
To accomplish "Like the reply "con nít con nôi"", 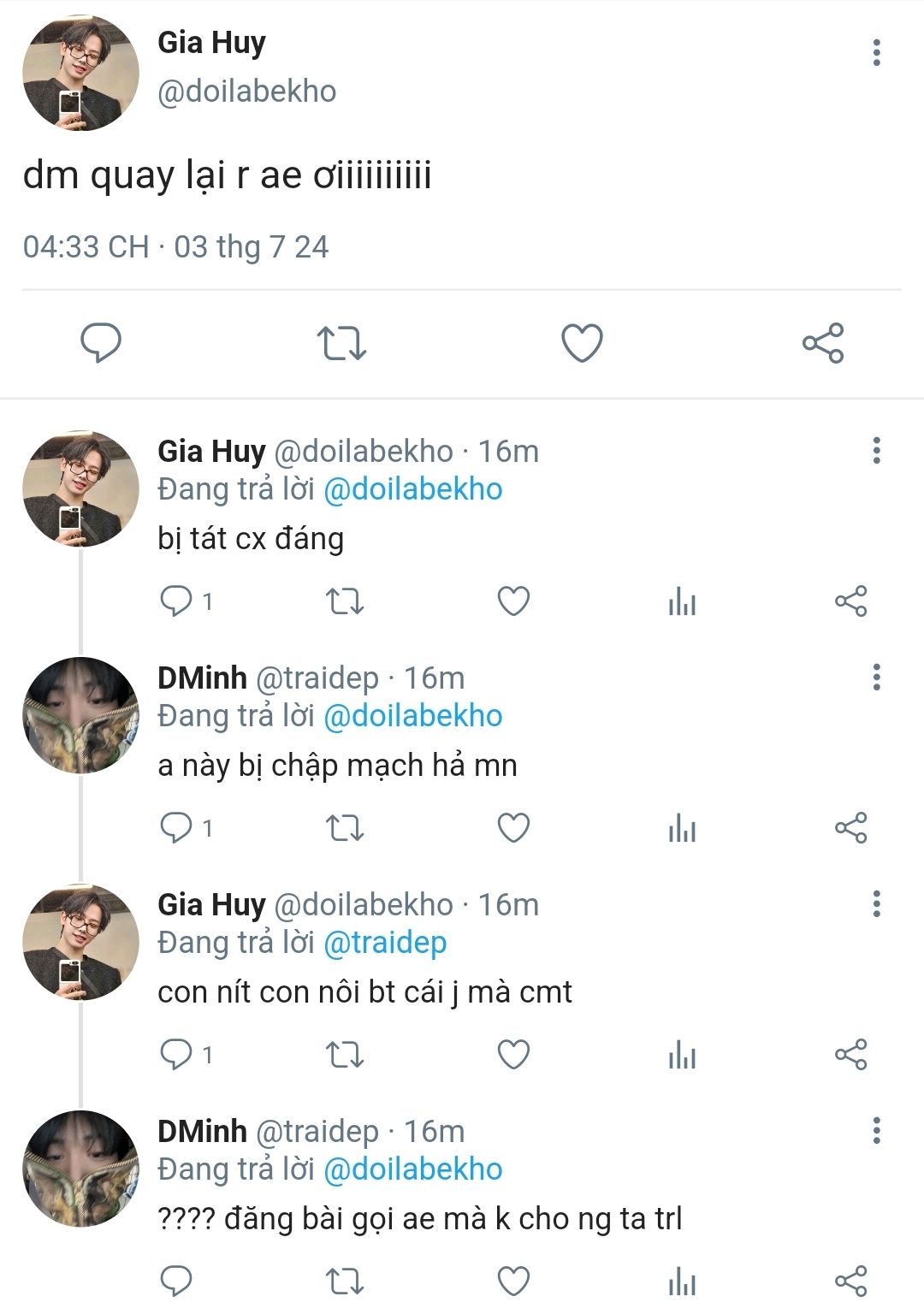I will [513, 1055].
